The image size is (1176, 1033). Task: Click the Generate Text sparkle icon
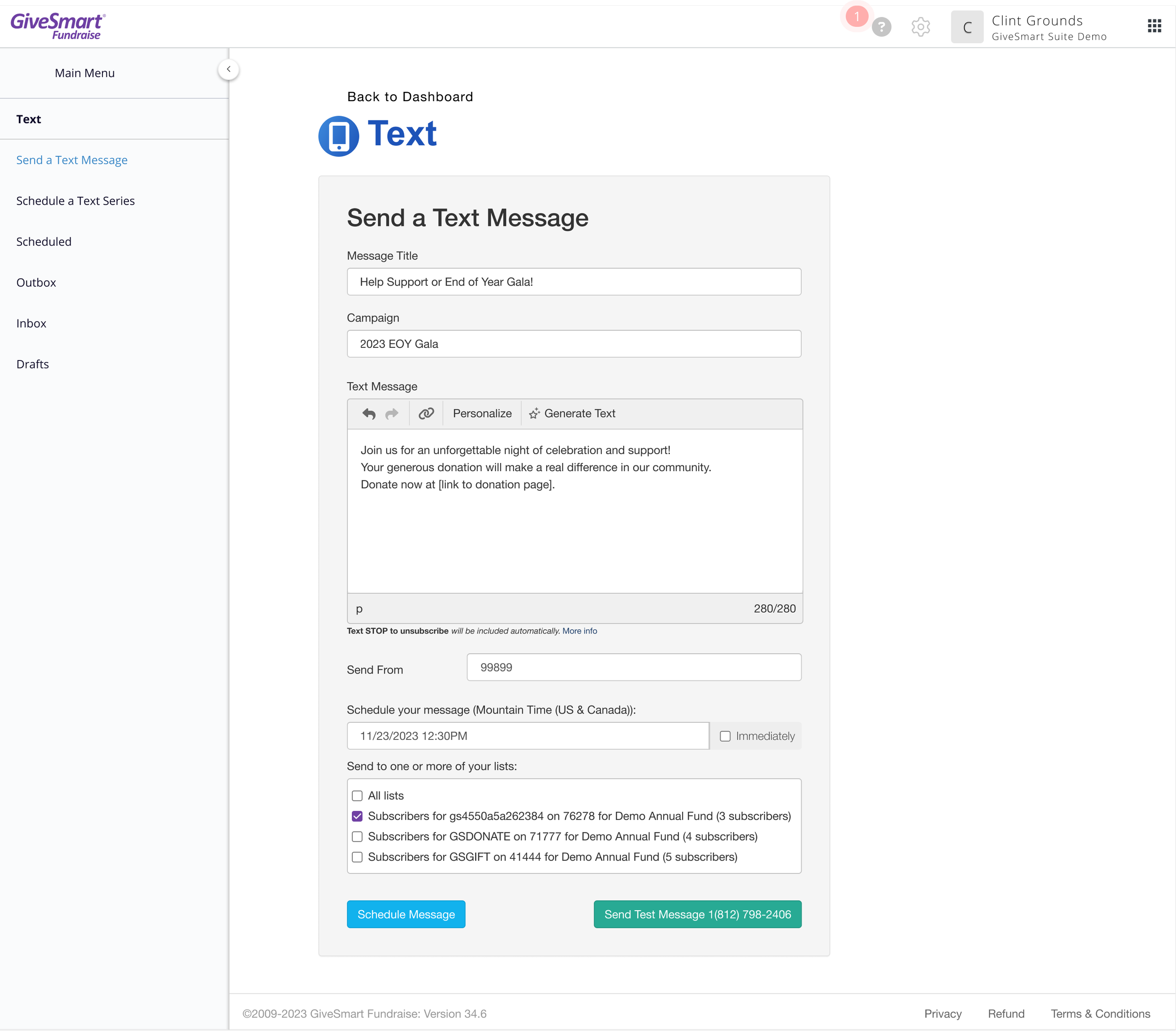click(534, 414)
